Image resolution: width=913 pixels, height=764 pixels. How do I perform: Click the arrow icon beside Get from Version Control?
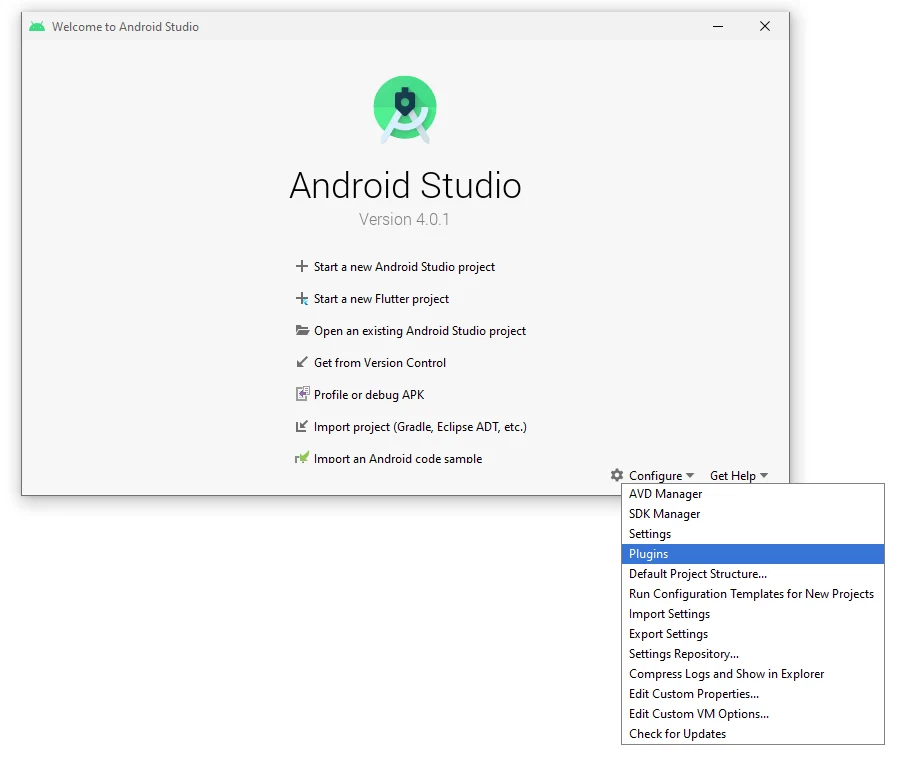click(x=302, y=362)
